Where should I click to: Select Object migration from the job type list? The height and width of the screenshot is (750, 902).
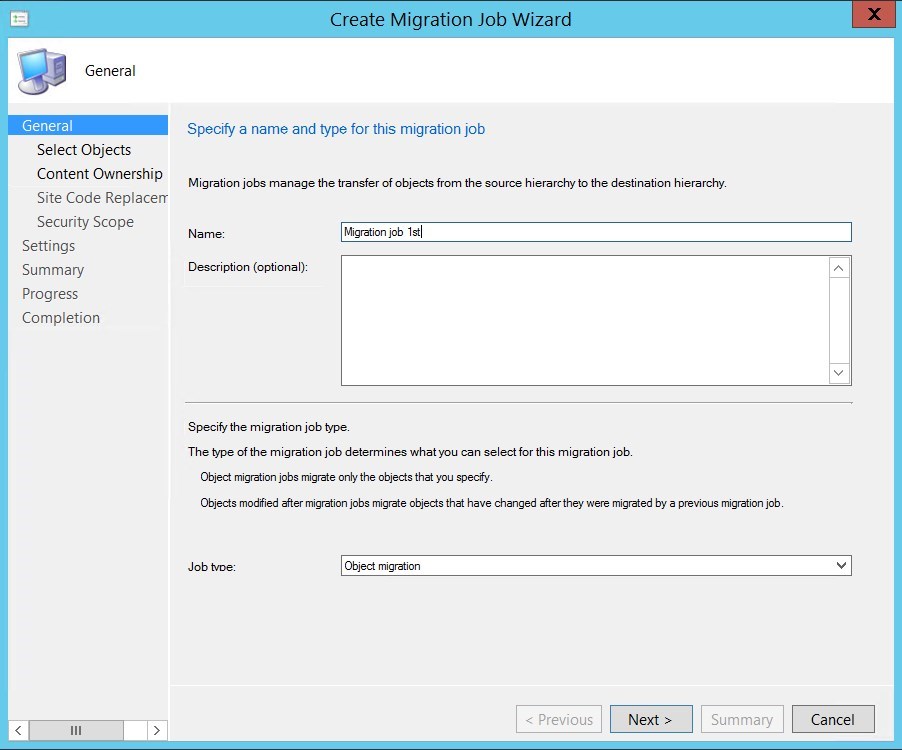click(x=595, y=565)
